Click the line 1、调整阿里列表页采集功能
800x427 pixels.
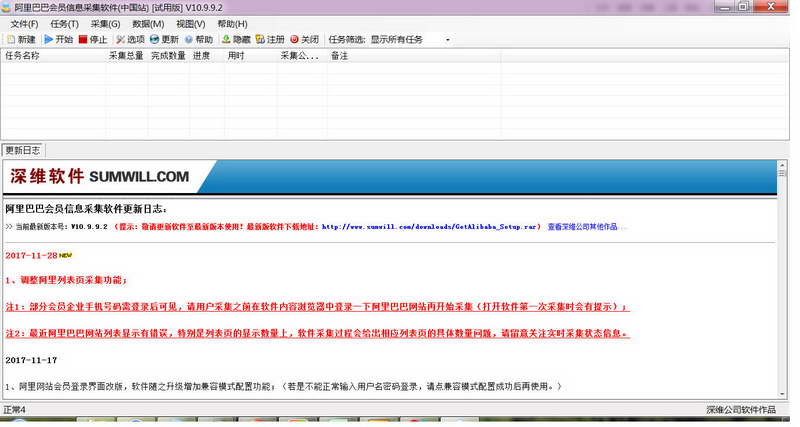[x=66, y=280]
